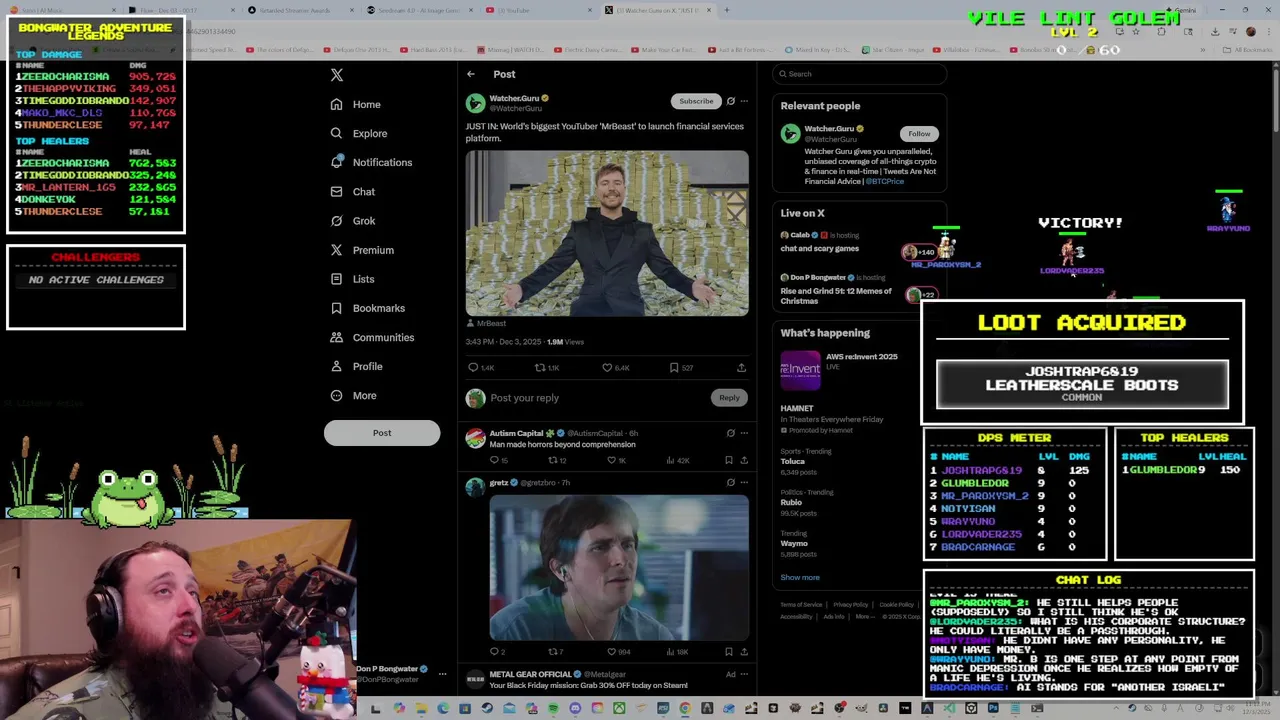Bookmark the gretz reply
This screenshot has width=1280, height=720.
click(729, 652)
